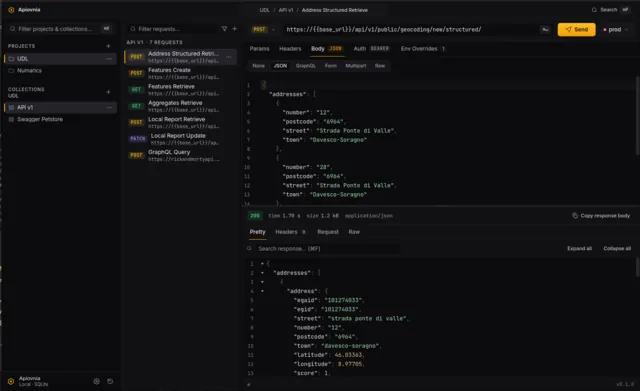Viewport: 640px width, 391px height.
Task: Click the Apiovnia logo icon at top left
Action: coord(11,10)
